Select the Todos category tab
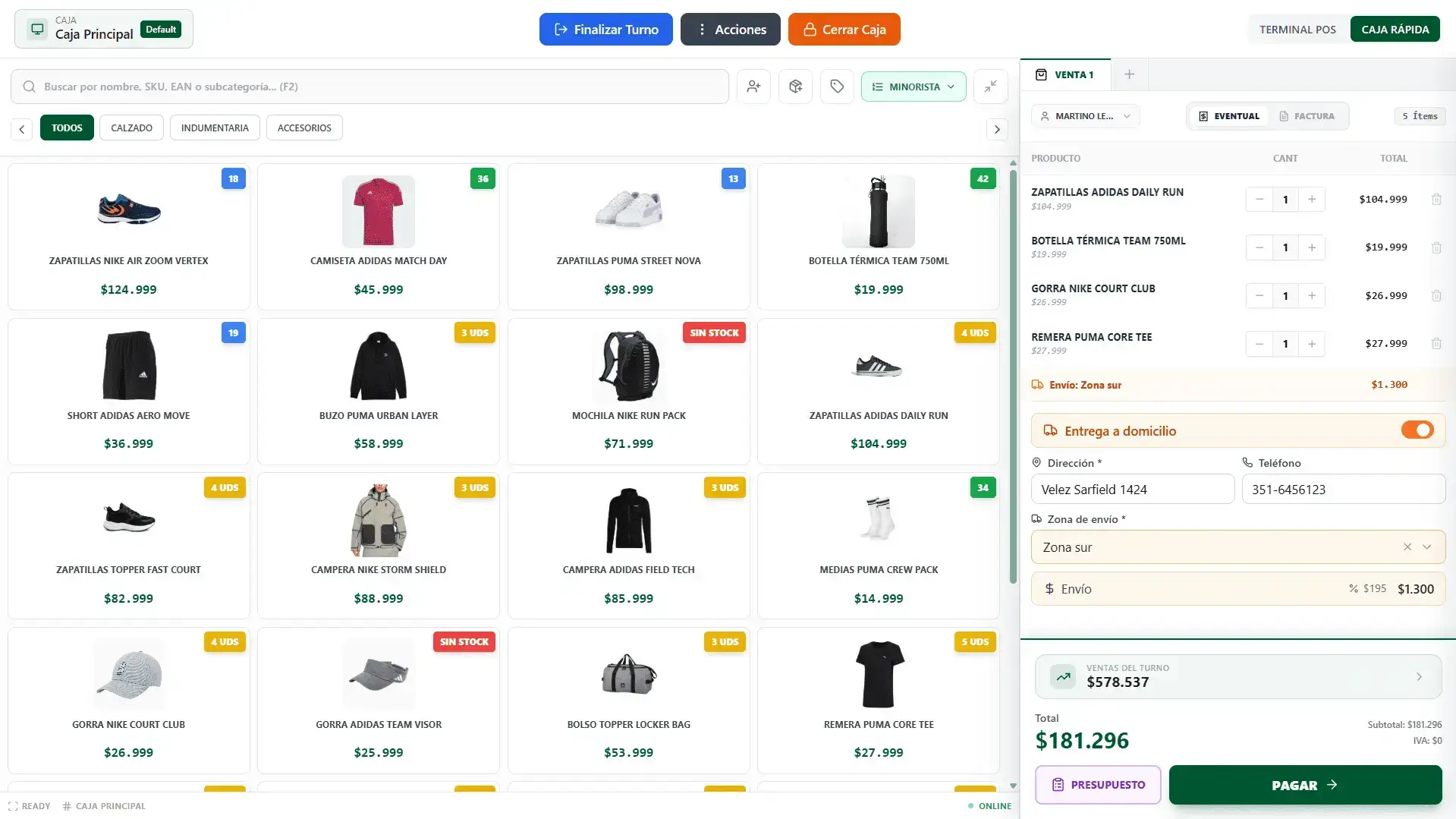This screenshot has height=819, width=1456. (67, 128)
